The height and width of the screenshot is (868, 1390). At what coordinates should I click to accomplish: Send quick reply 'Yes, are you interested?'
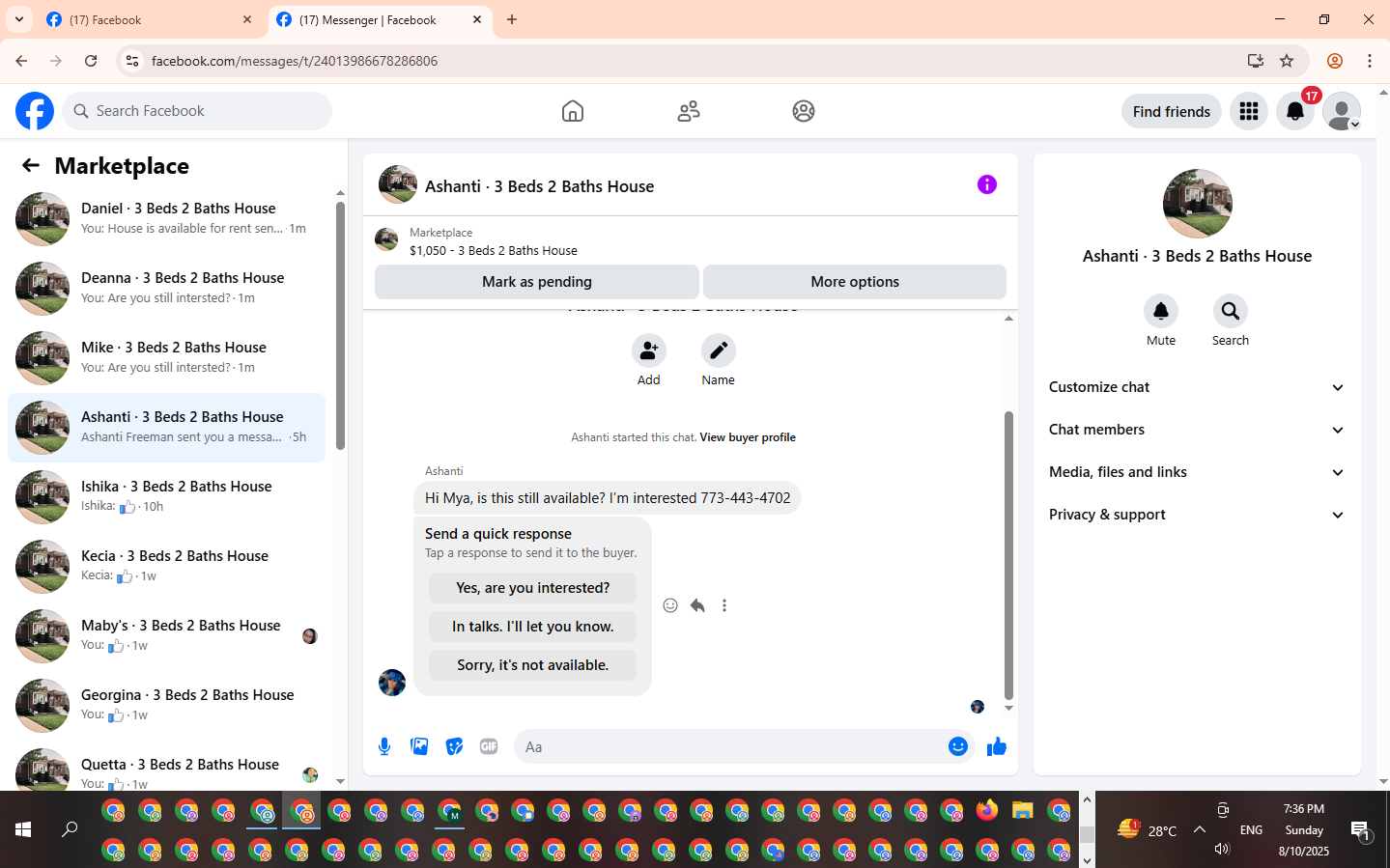point(533,588)
